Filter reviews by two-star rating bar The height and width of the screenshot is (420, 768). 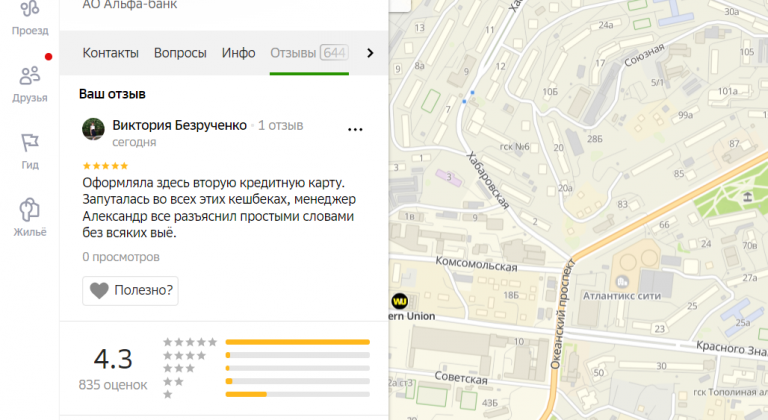click(x=297, y=381)
